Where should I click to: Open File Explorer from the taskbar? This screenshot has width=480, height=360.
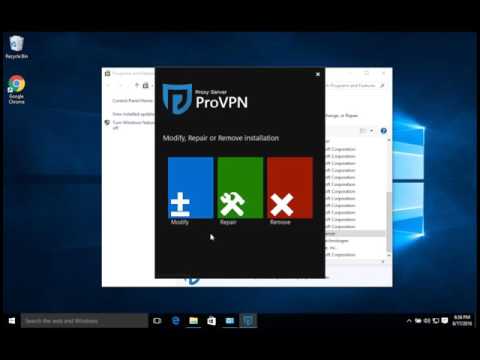pos(194,321)
